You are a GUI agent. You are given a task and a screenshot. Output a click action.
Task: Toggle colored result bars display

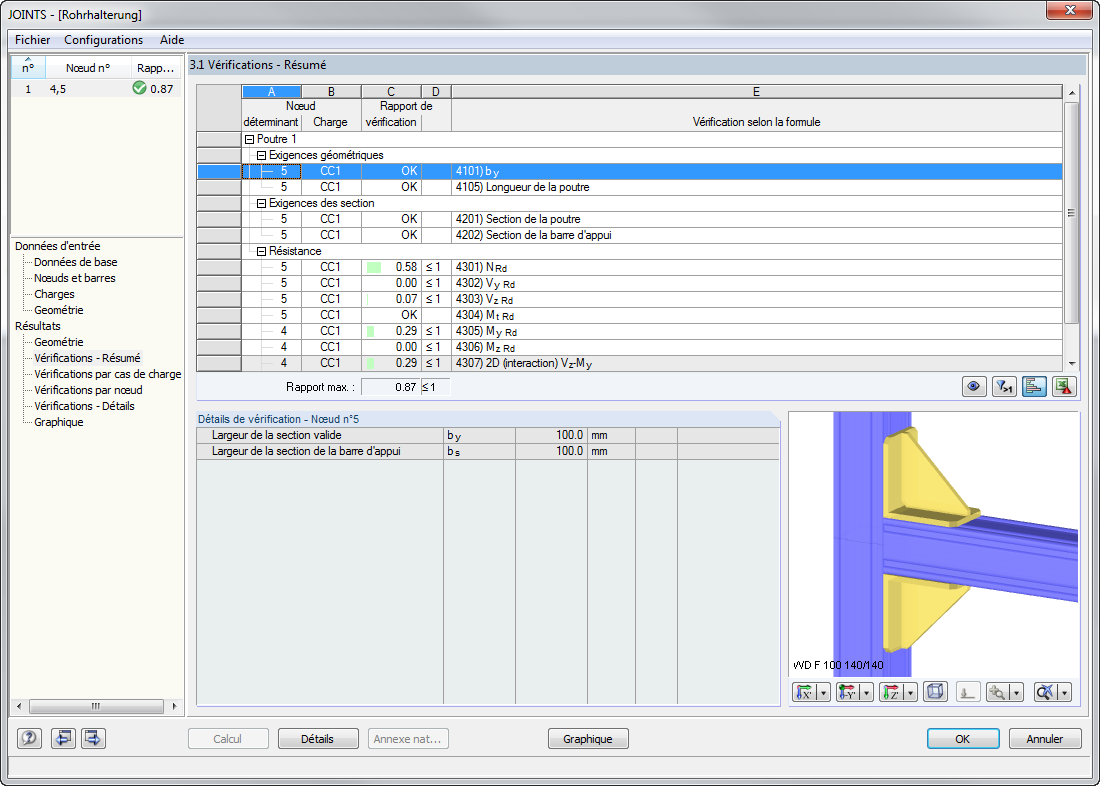click(1034, 387)
